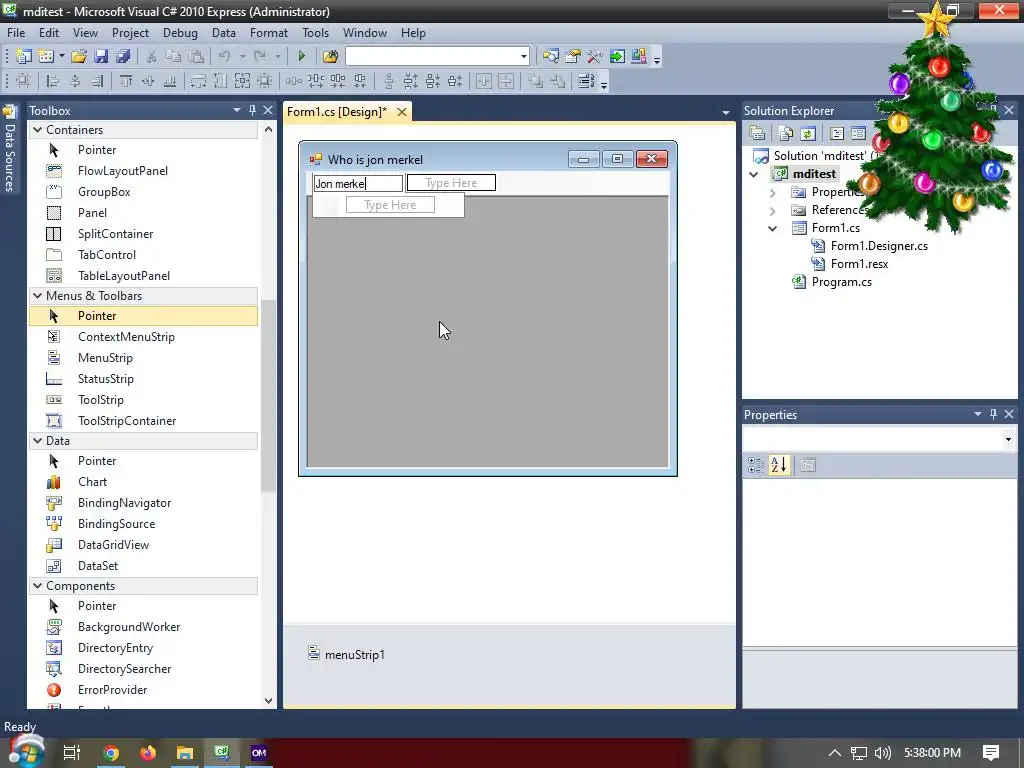Open the Properties Window icon in the main toolbar
The height and width of the screenshot is (768, 1024).
(x=573, y=56)
